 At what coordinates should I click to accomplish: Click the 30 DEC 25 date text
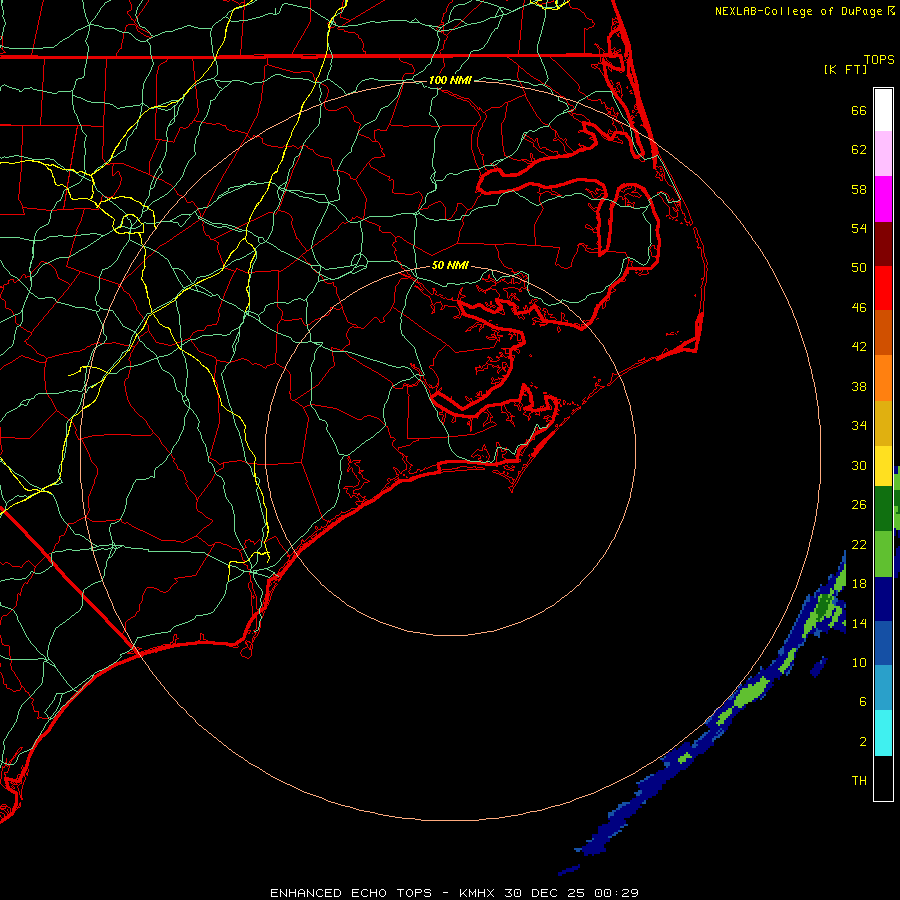[x=544, y=893]
